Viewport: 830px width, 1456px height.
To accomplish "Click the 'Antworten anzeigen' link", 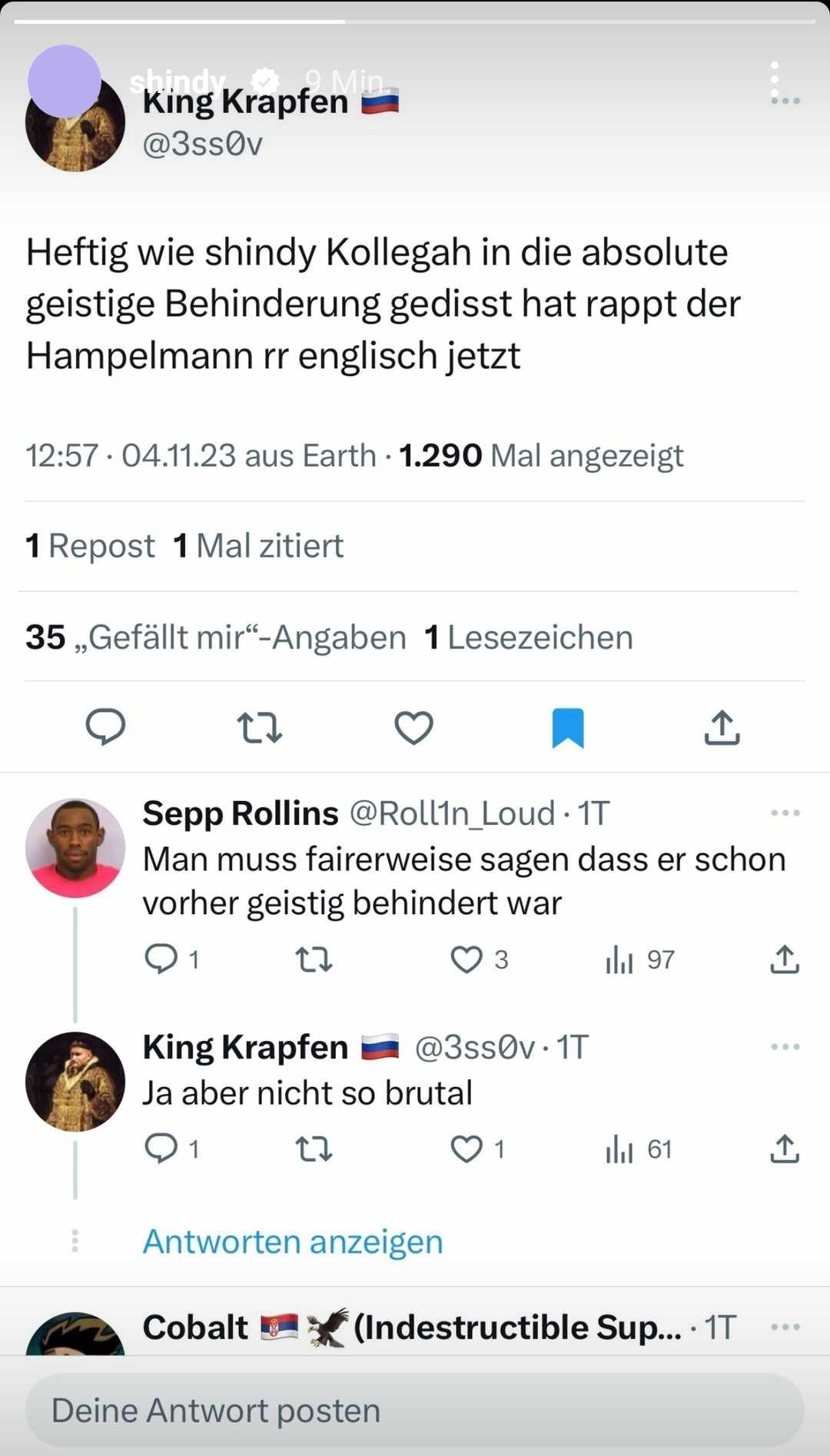I will pyautogui.click(x=293, y=1242).
